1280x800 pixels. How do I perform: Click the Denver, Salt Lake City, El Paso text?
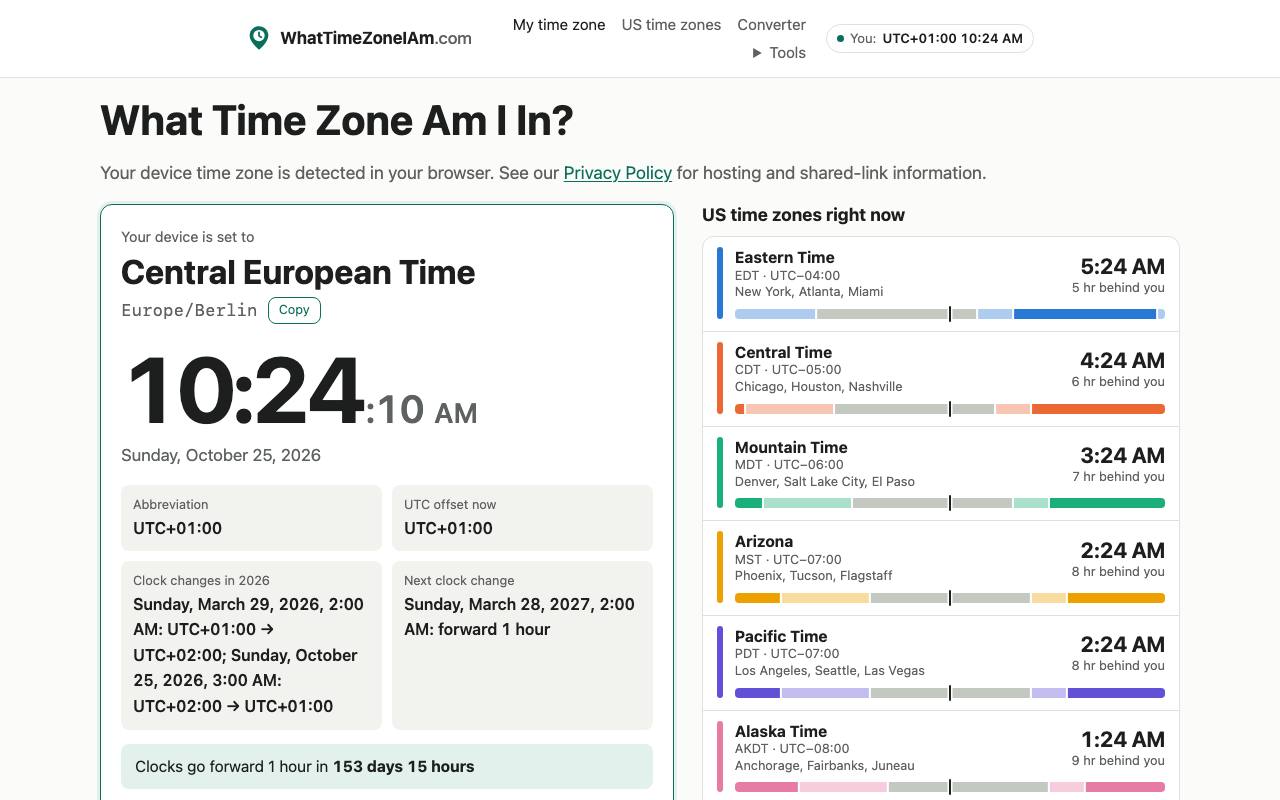825,482
